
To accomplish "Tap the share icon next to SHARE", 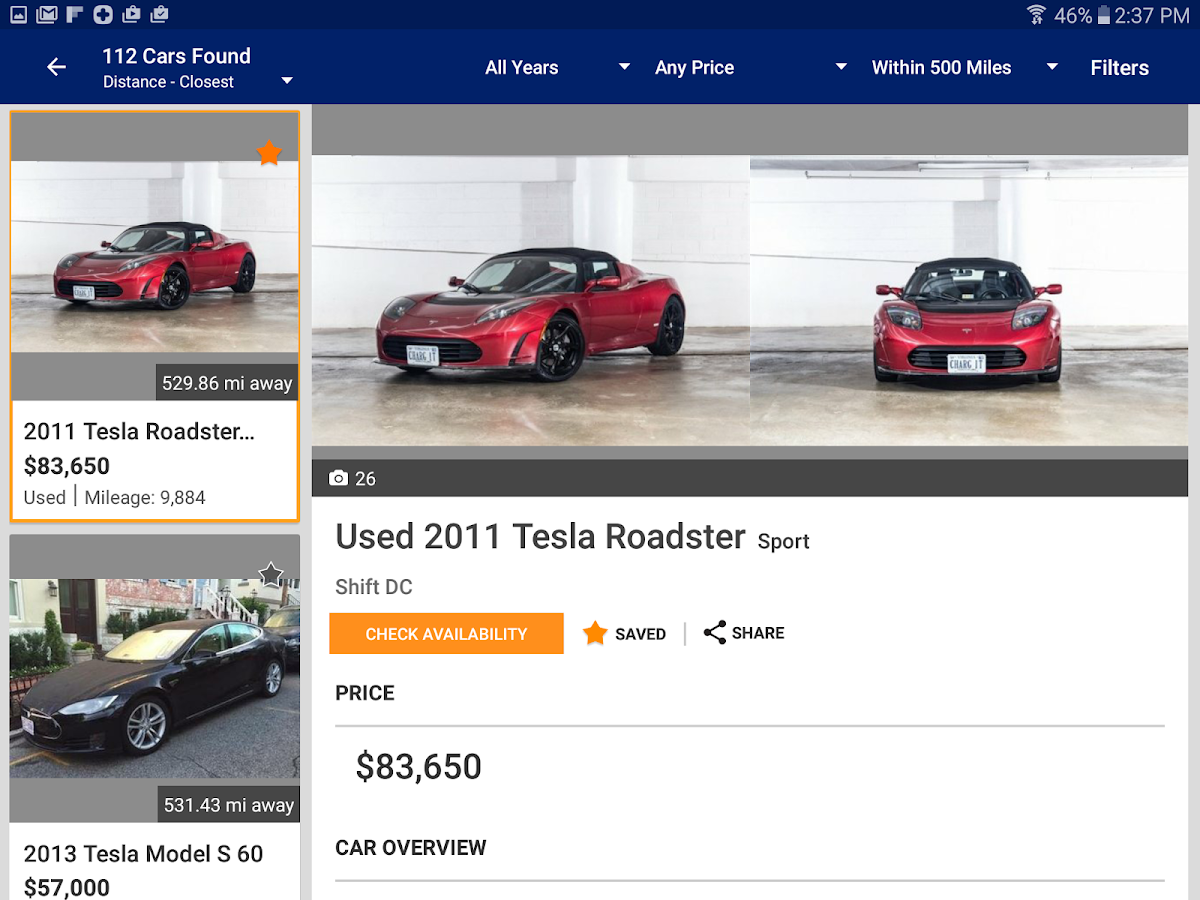I will point(714,633).
